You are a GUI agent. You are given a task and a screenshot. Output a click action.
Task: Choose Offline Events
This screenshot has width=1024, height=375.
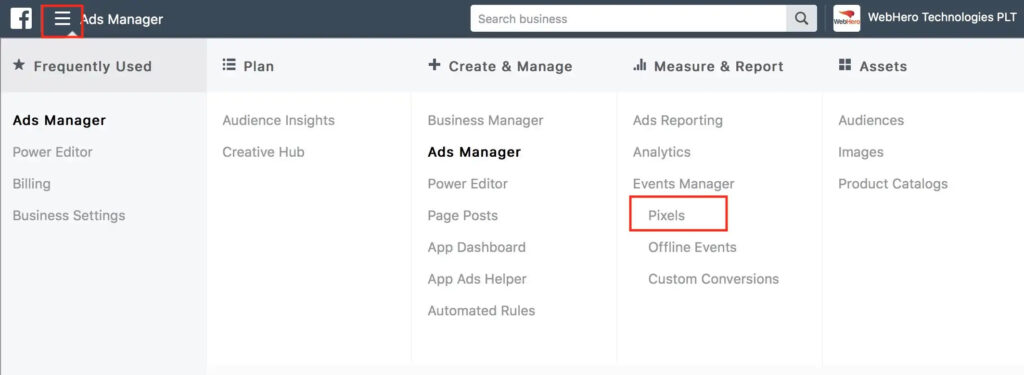click(692, 247)
